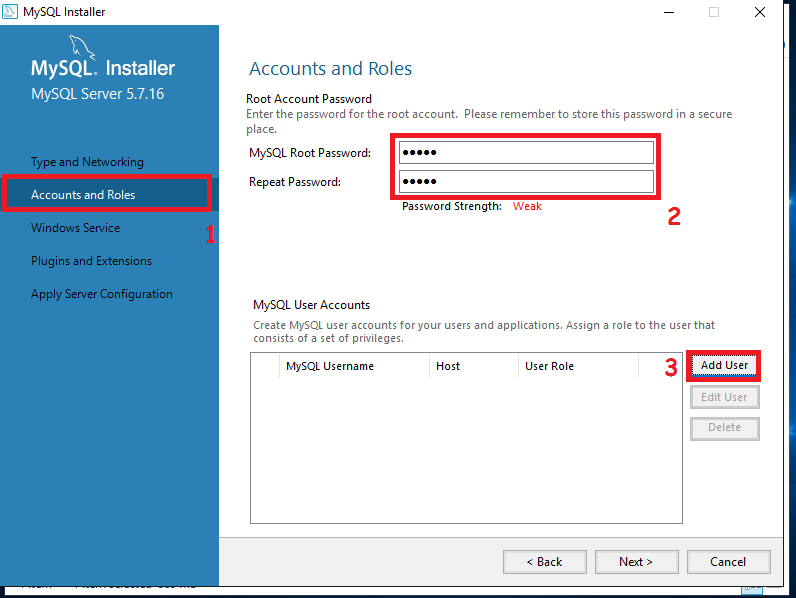
Task: Open the Plugins and Extensions step
Action: tap(91, 261)
